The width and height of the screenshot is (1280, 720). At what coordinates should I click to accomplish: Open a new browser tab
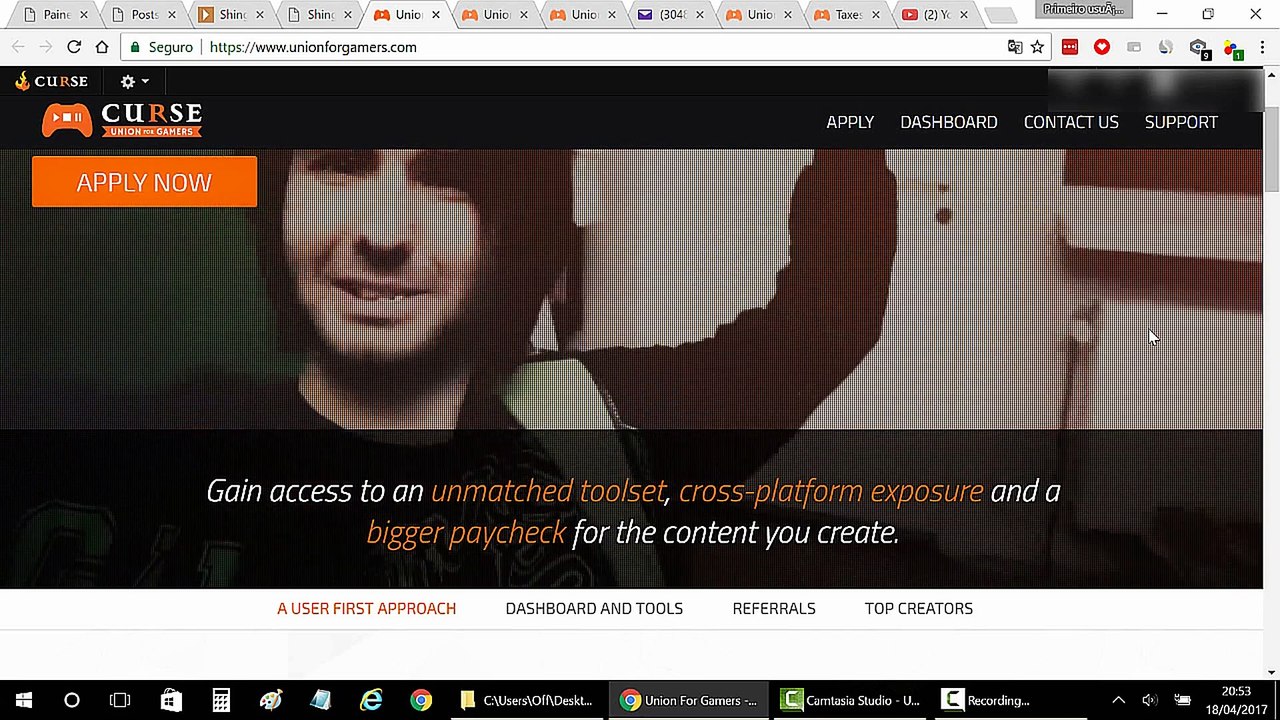tap(1000, 15)
